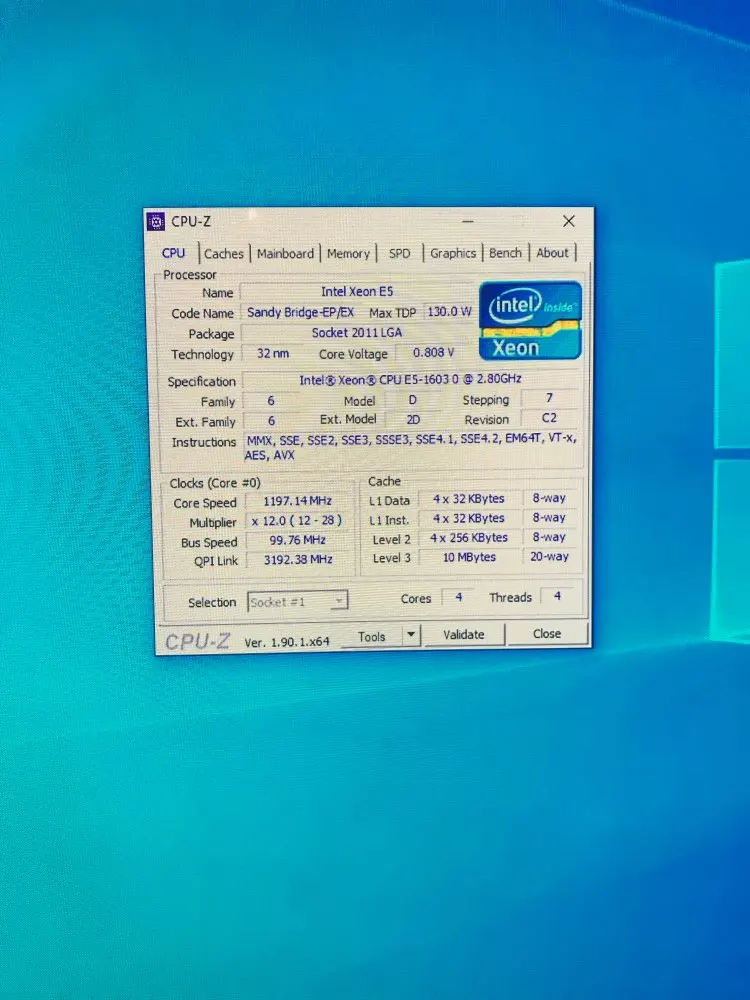Click the core speed 1197.14 MHz

(298, 501)
